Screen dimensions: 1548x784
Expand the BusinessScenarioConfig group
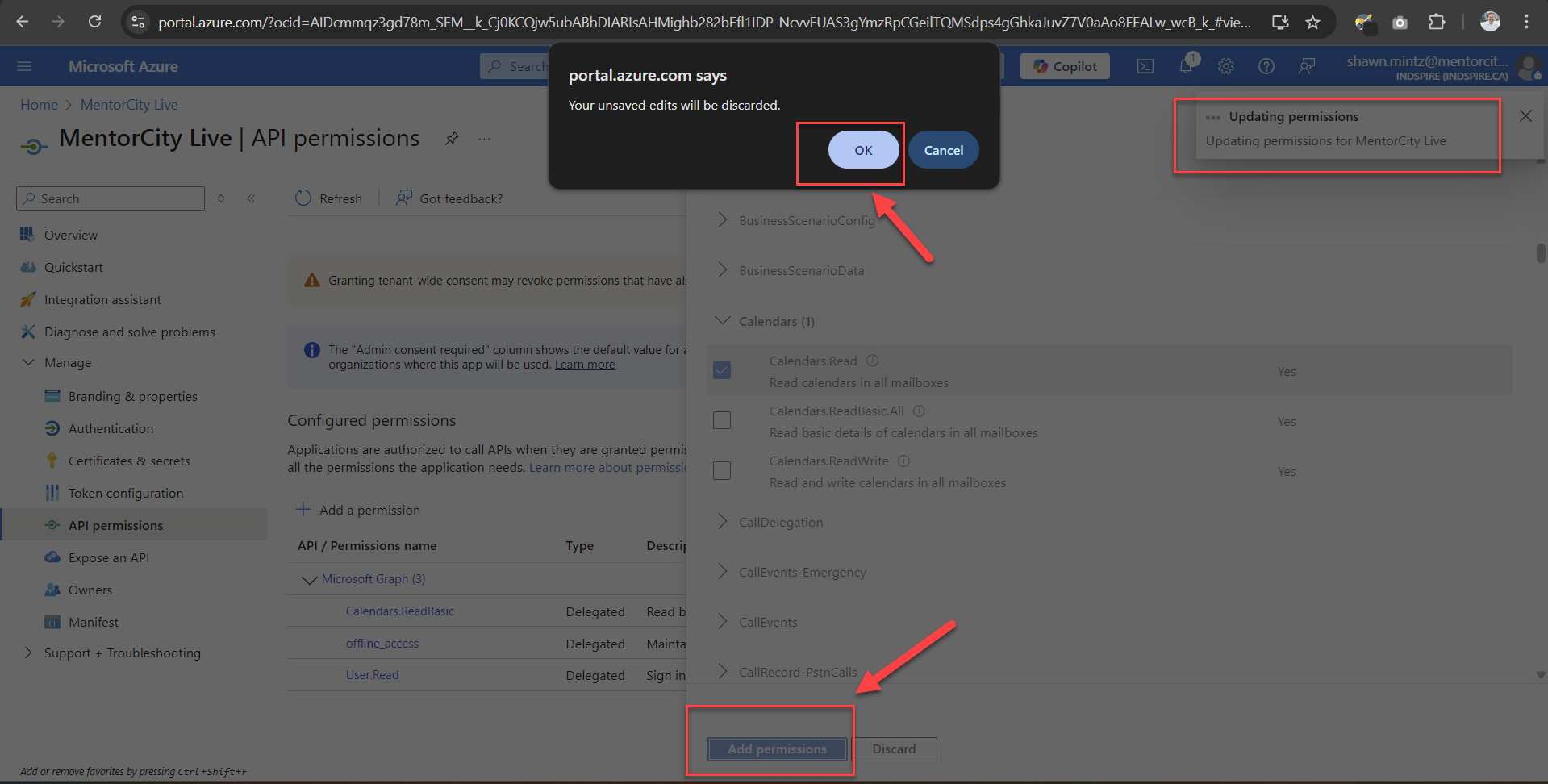(722, 219)
